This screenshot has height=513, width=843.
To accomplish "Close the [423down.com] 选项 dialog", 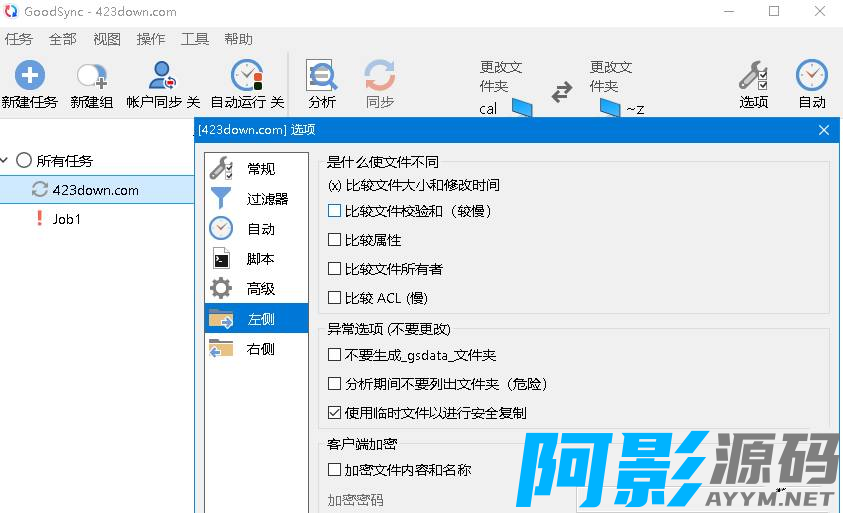I will (x=824, y=130).
